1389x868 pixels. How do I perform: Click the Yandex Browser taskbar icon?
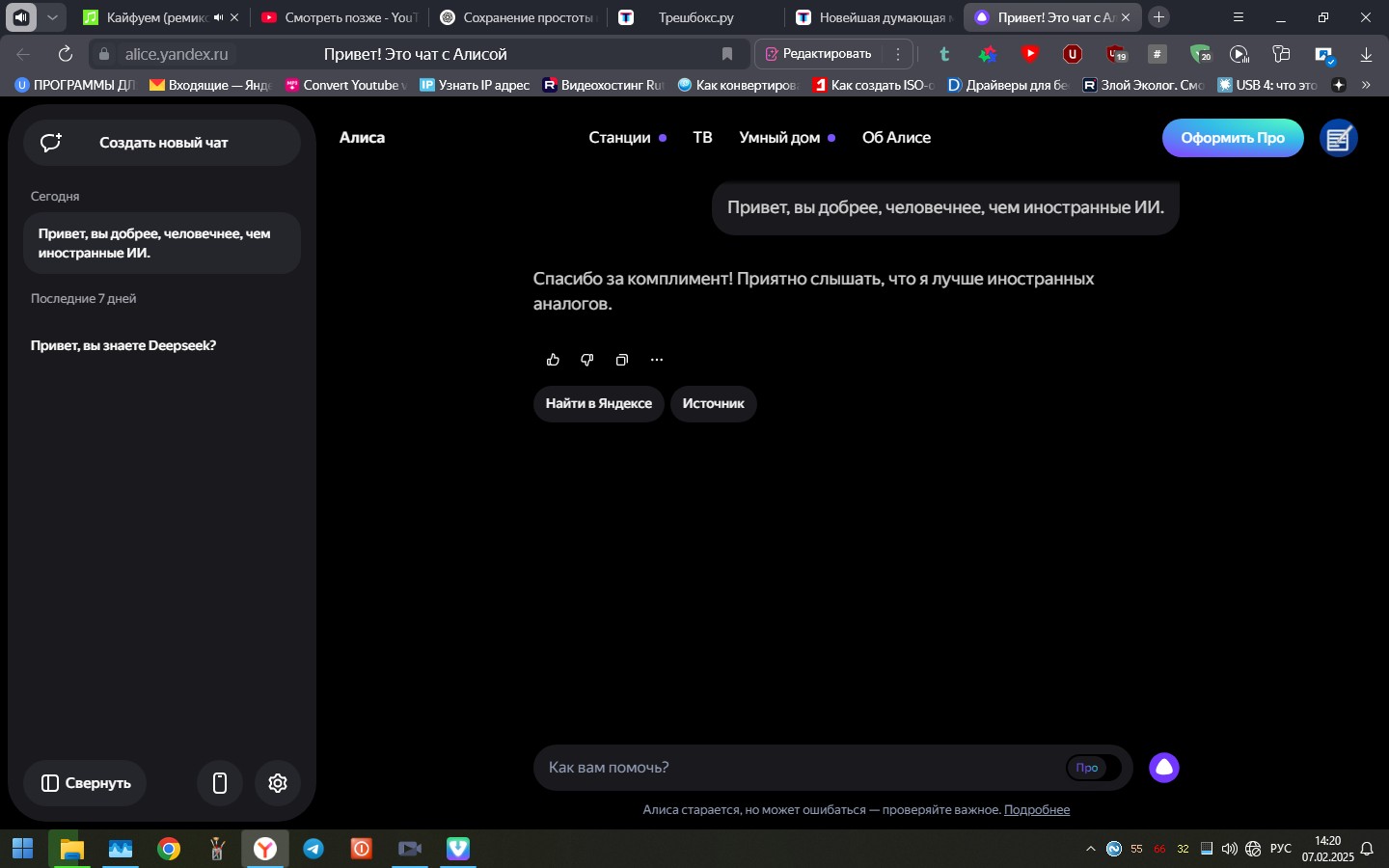(265, 849)
